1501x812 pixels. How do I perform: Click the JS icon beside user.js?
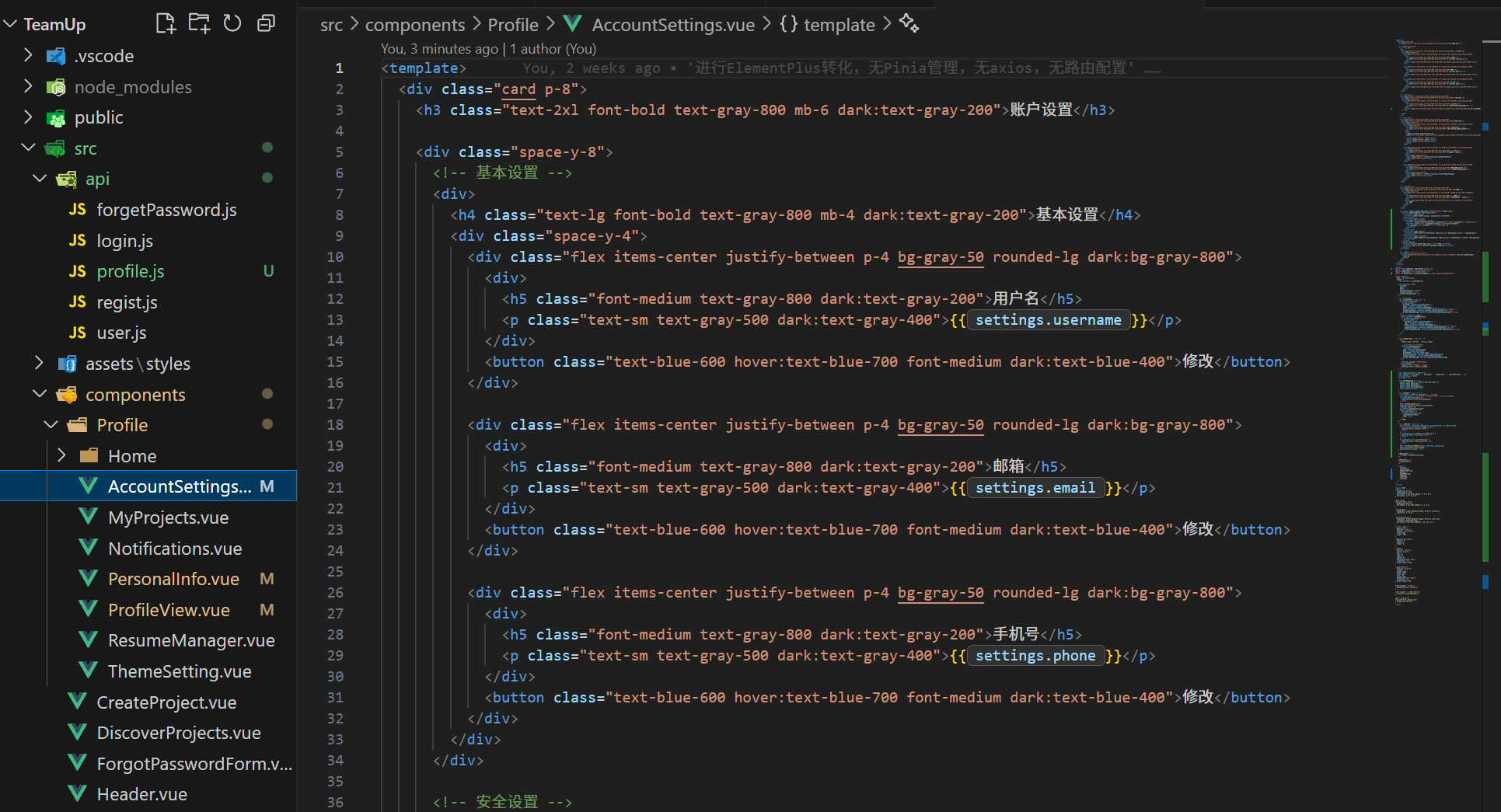pos(78,333)
